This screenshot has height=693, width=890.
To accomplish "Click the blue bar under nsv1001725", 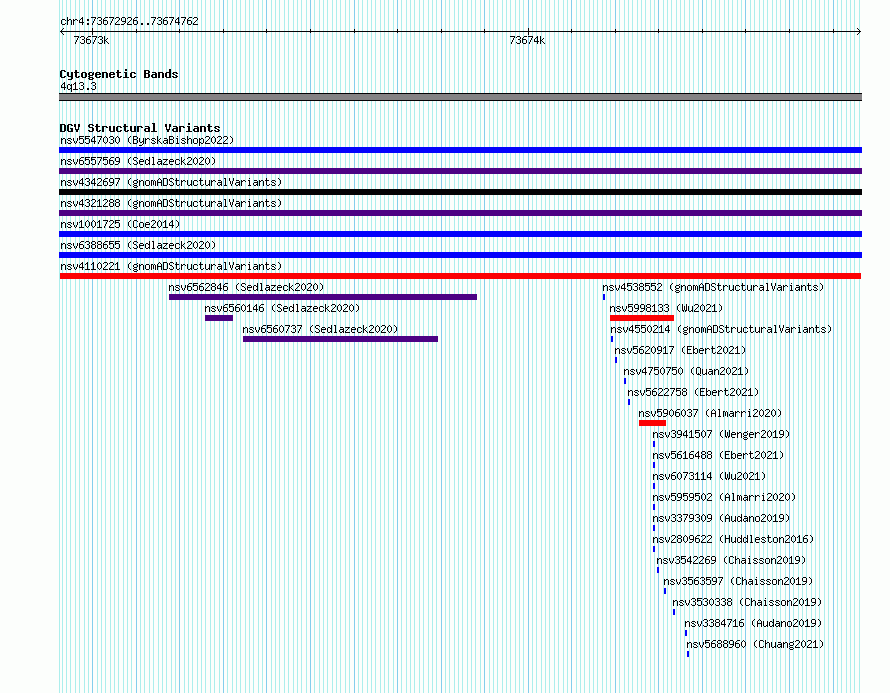I will [460, 234].
